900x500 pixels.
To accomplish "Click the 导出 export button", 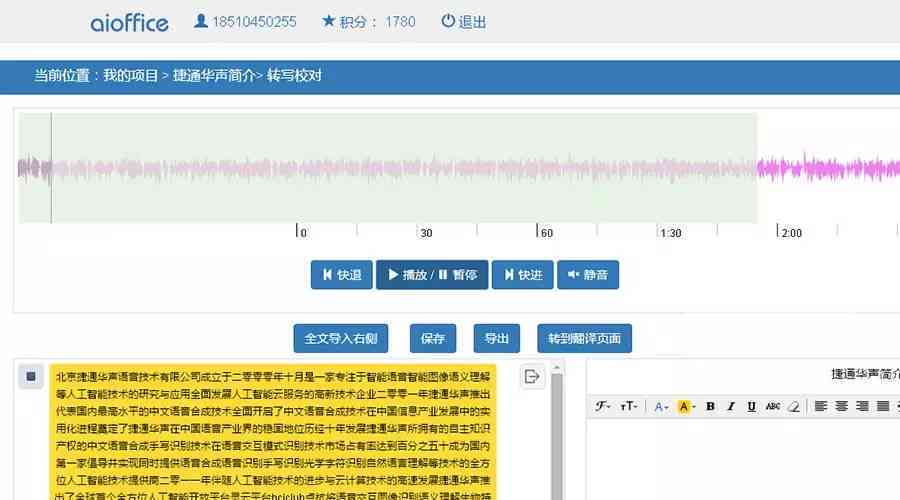I will tap(496, 339).
